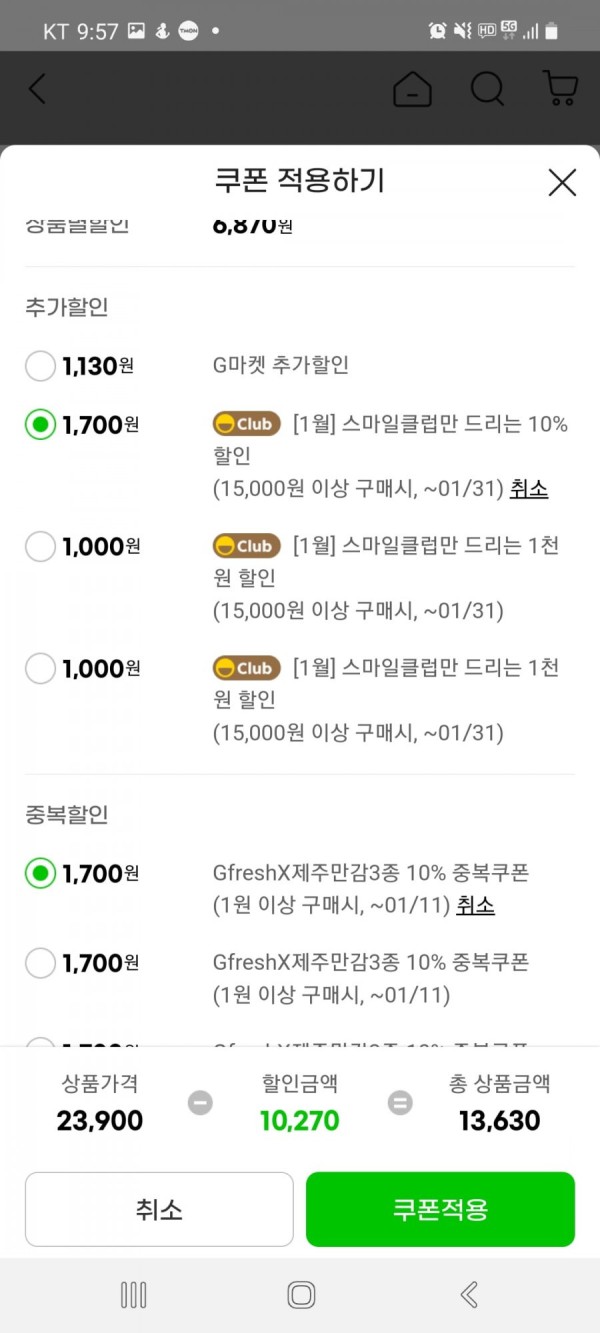Tap the alarm icon in status bar
Image resolution: width=600 pixels, height=1333 pixels.
pos(437,31)
